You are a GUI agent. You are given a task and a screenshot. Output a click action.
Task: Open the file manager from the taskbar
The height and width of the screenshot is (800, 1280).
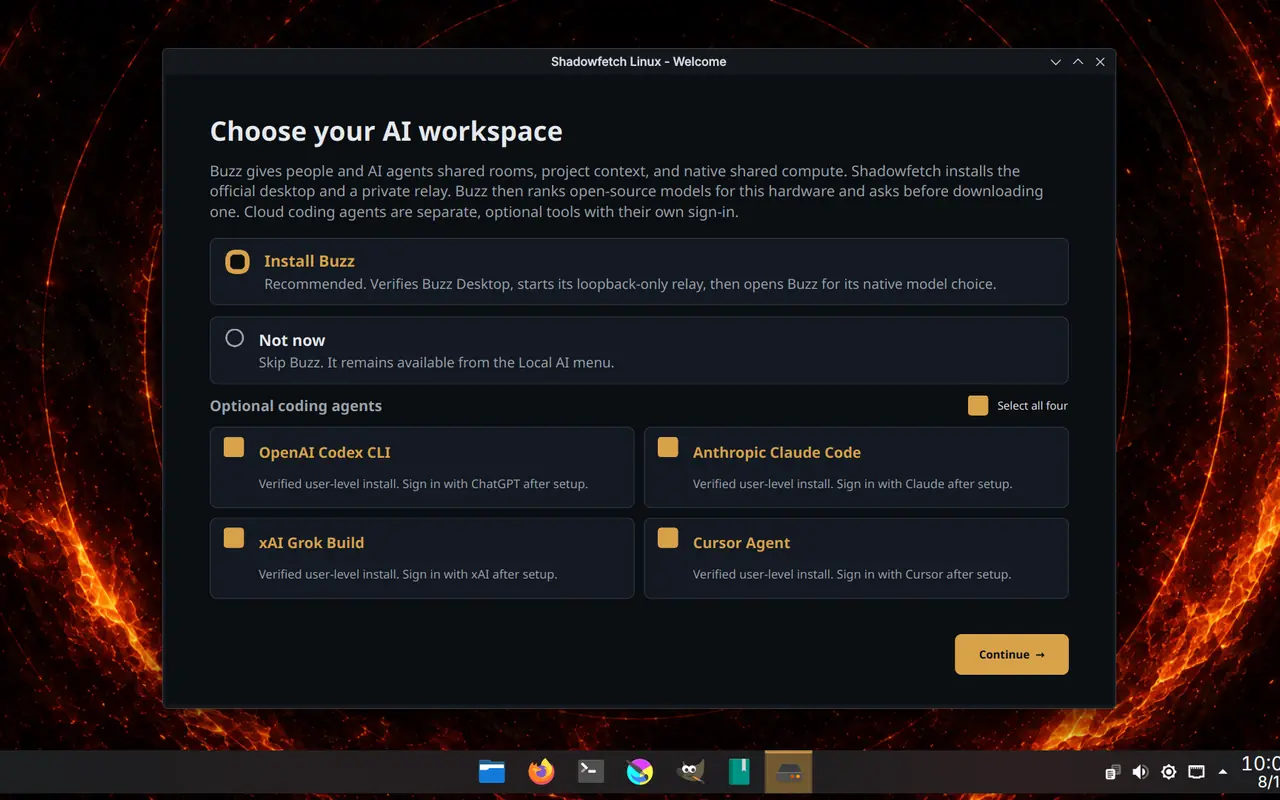click(492, 771)
